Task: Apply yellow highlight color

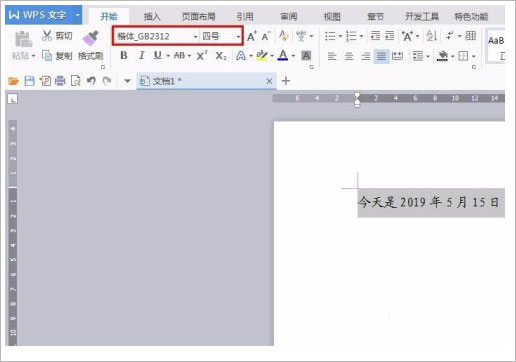Action: [262, 55]
